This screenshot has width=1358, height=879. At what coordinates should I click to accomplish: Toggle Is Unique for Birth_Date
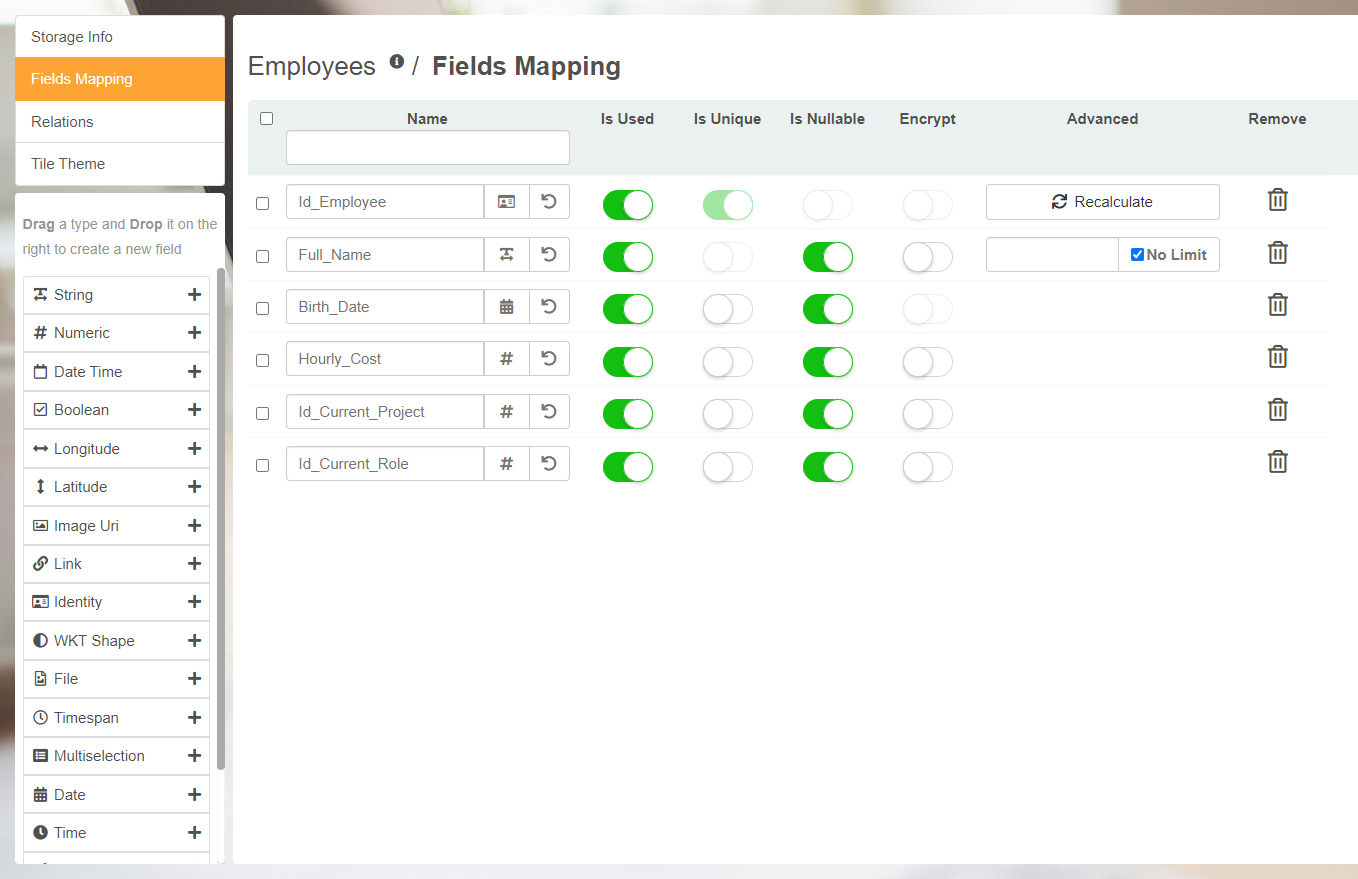coord(727,309)
